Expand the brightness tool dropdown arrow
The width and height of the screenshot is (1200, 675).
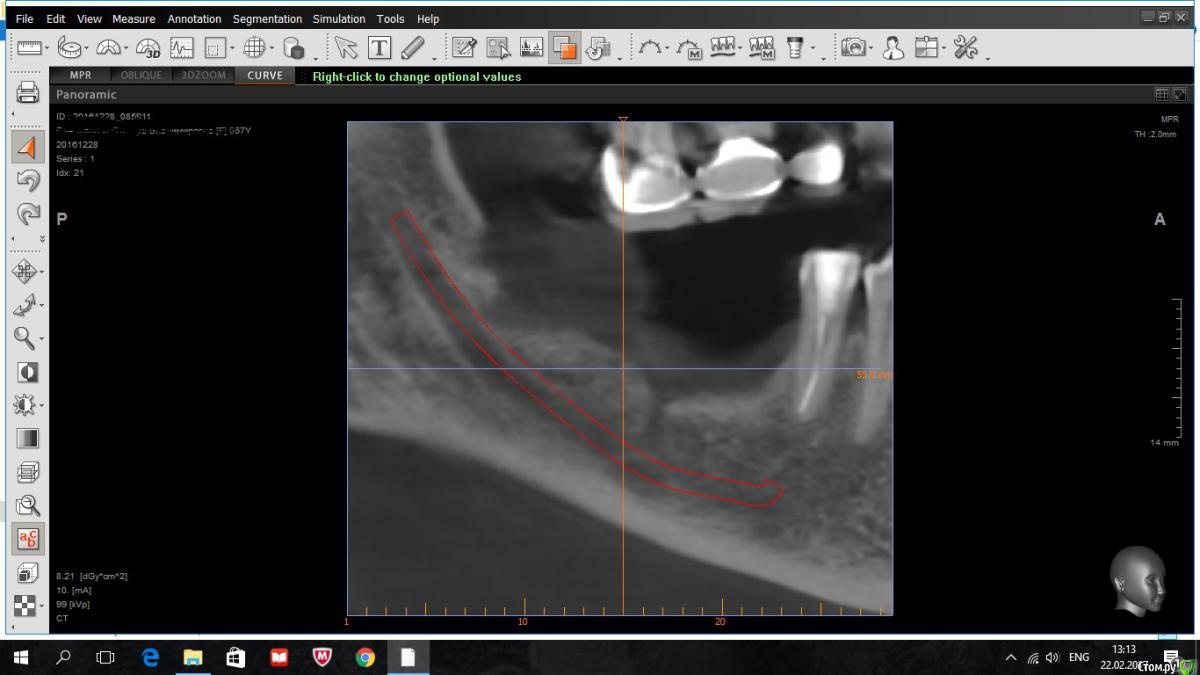(x=43, y=406)
